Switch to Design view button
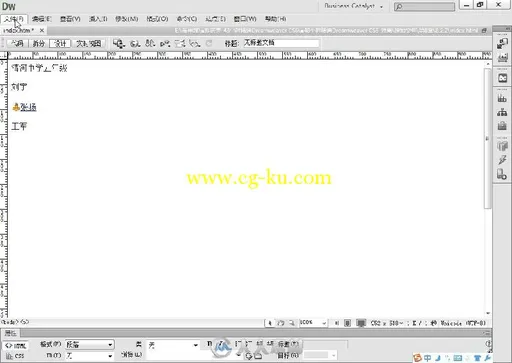This screenshot has width=512, height=363. coord(60,43)
